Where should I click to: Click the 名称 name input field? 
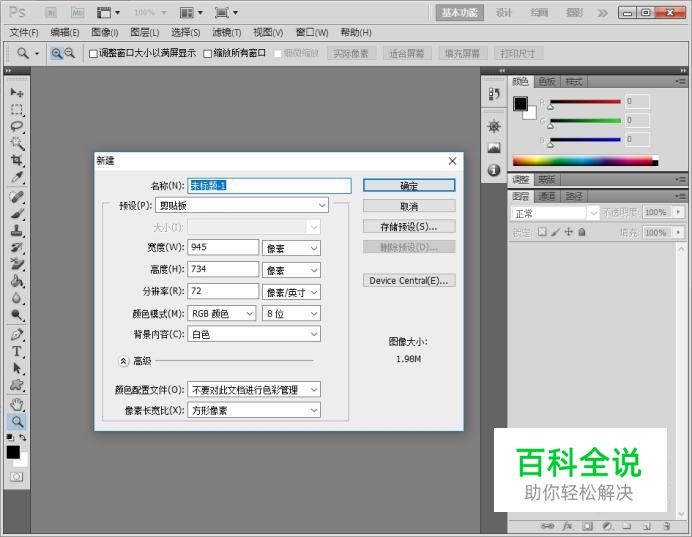(269, 185)
